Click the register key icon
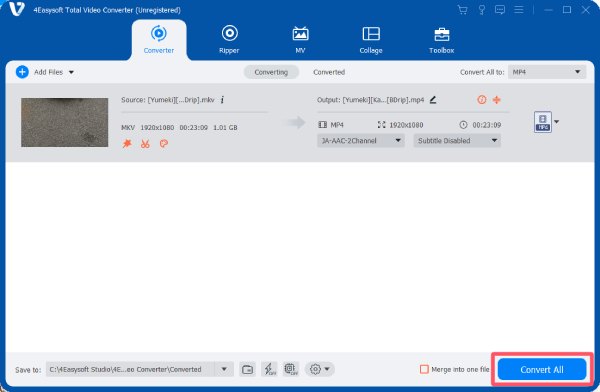 tap(481, 10)
